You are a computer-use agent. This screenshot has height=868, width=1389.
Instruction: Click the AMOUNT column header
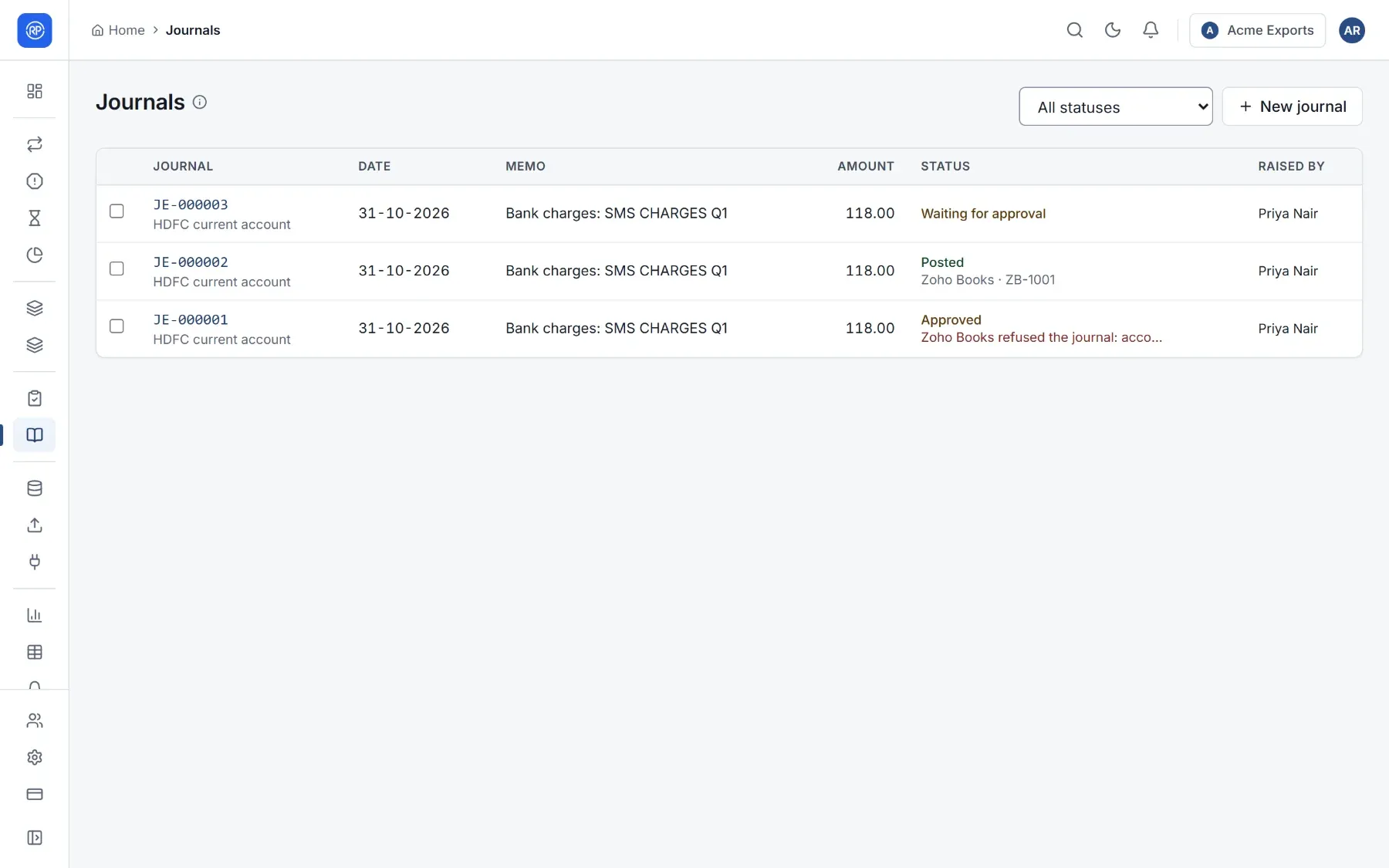click(x=866, y=166)
